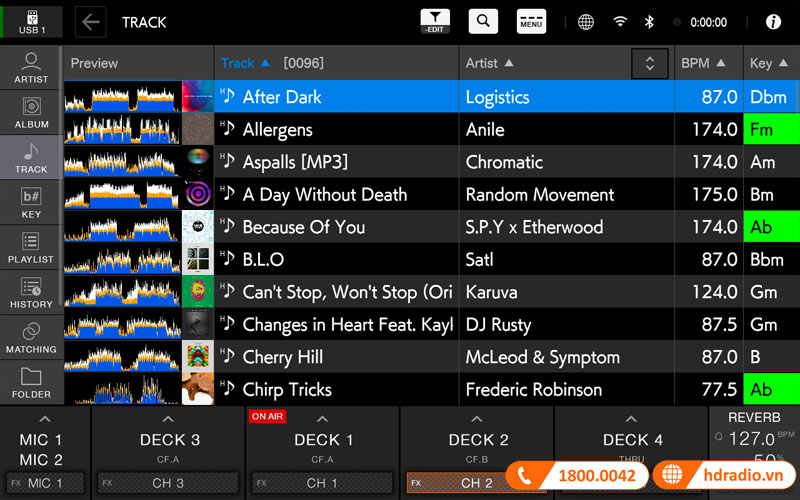Preview the Allergens waveform
This screenshot has height=500, width=800.
tap(122, 129)
